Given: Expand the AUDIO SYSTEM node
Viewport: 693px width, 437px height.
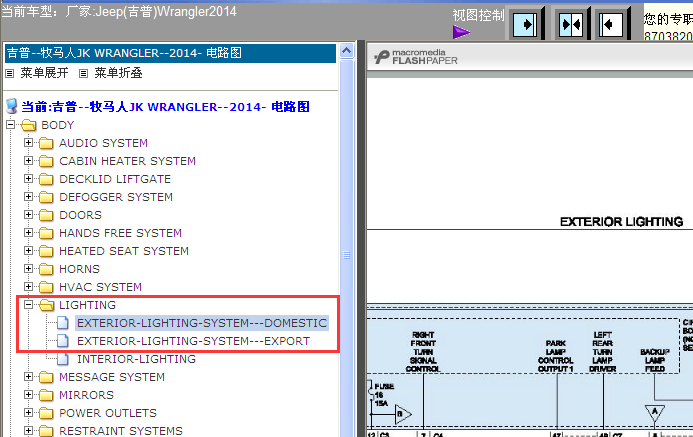Looking at the screenshot, I should point(28,143).
